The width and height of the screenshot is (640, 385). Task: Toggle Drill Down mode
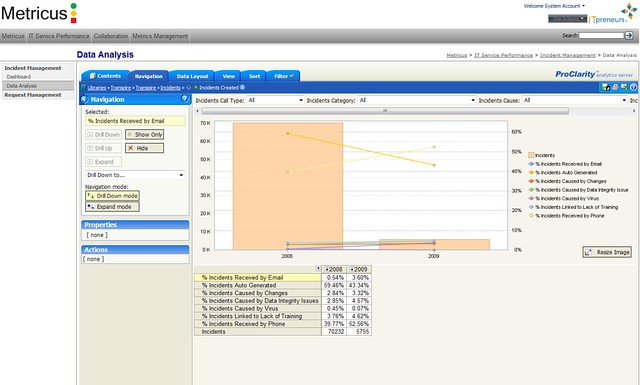click(113, 196)
